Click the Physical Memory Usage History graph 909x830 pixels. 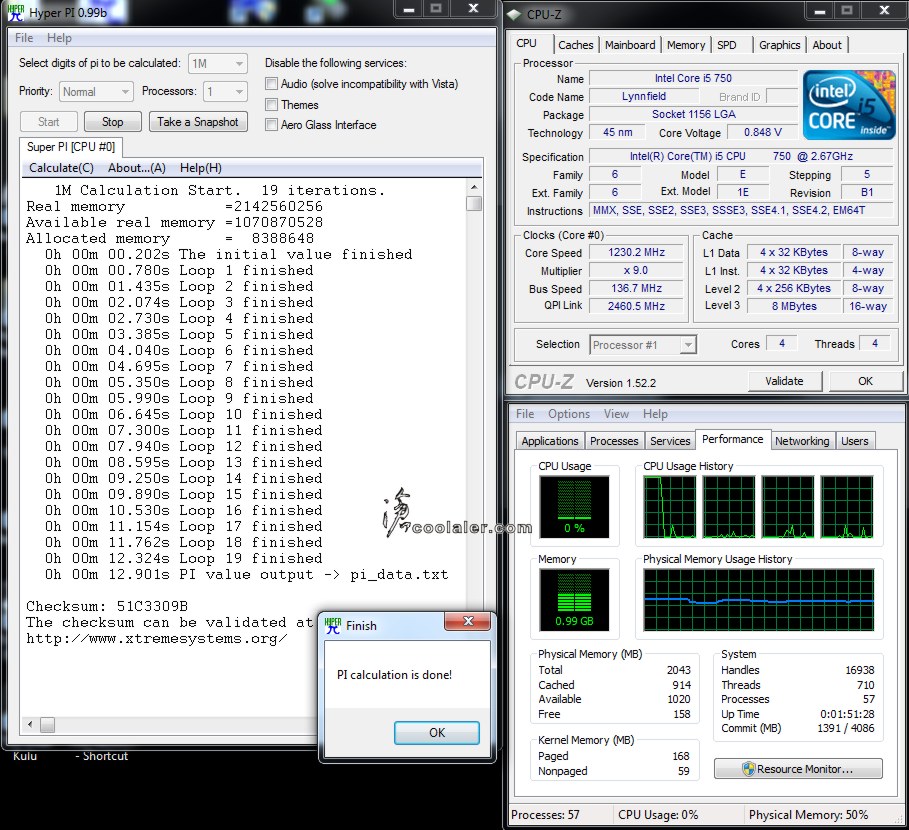coord(758,599)
